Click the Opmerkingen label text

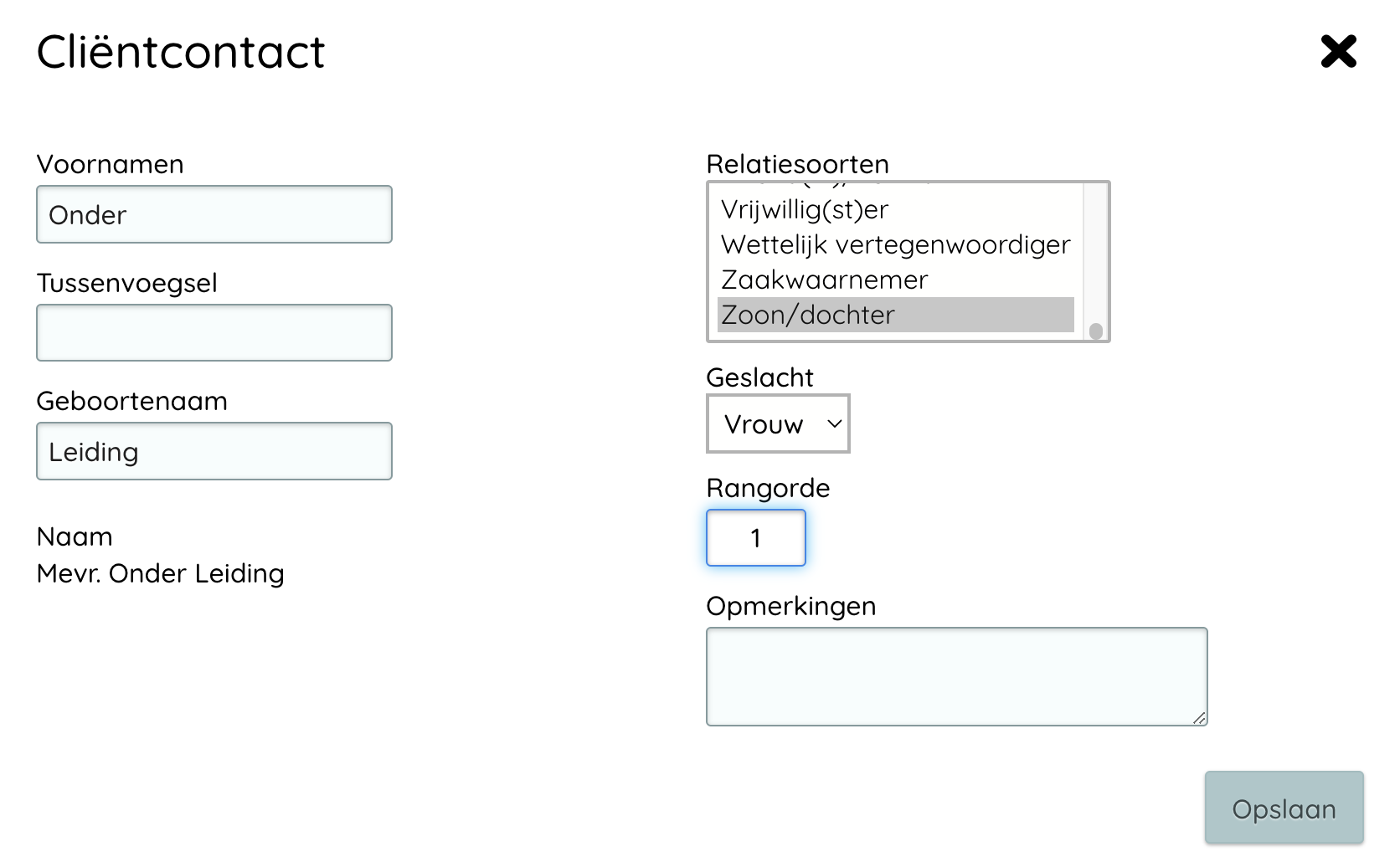(x=790, y=606)
